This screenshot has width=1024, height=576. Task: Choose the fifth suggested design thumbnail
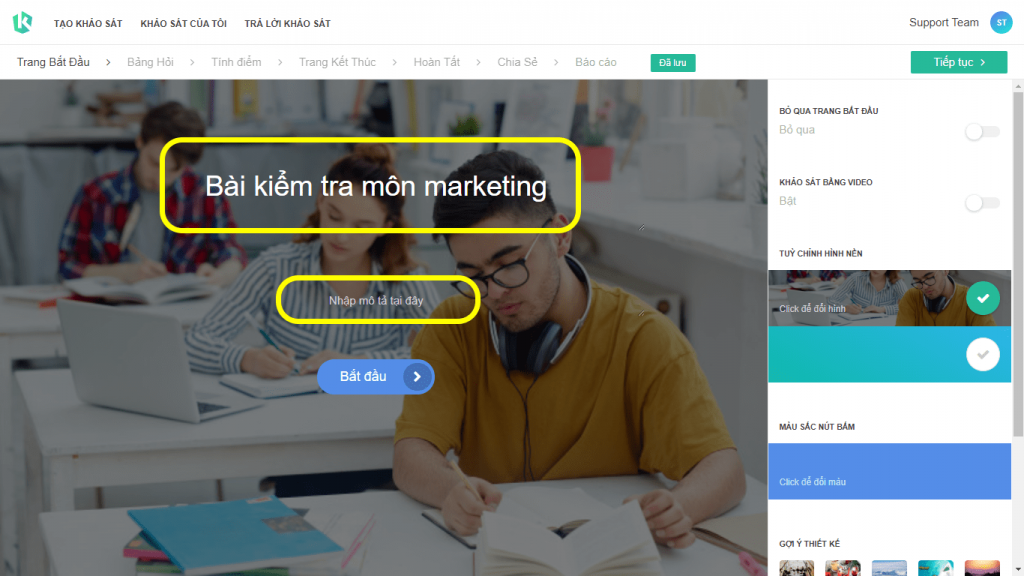tap(982, 568)
